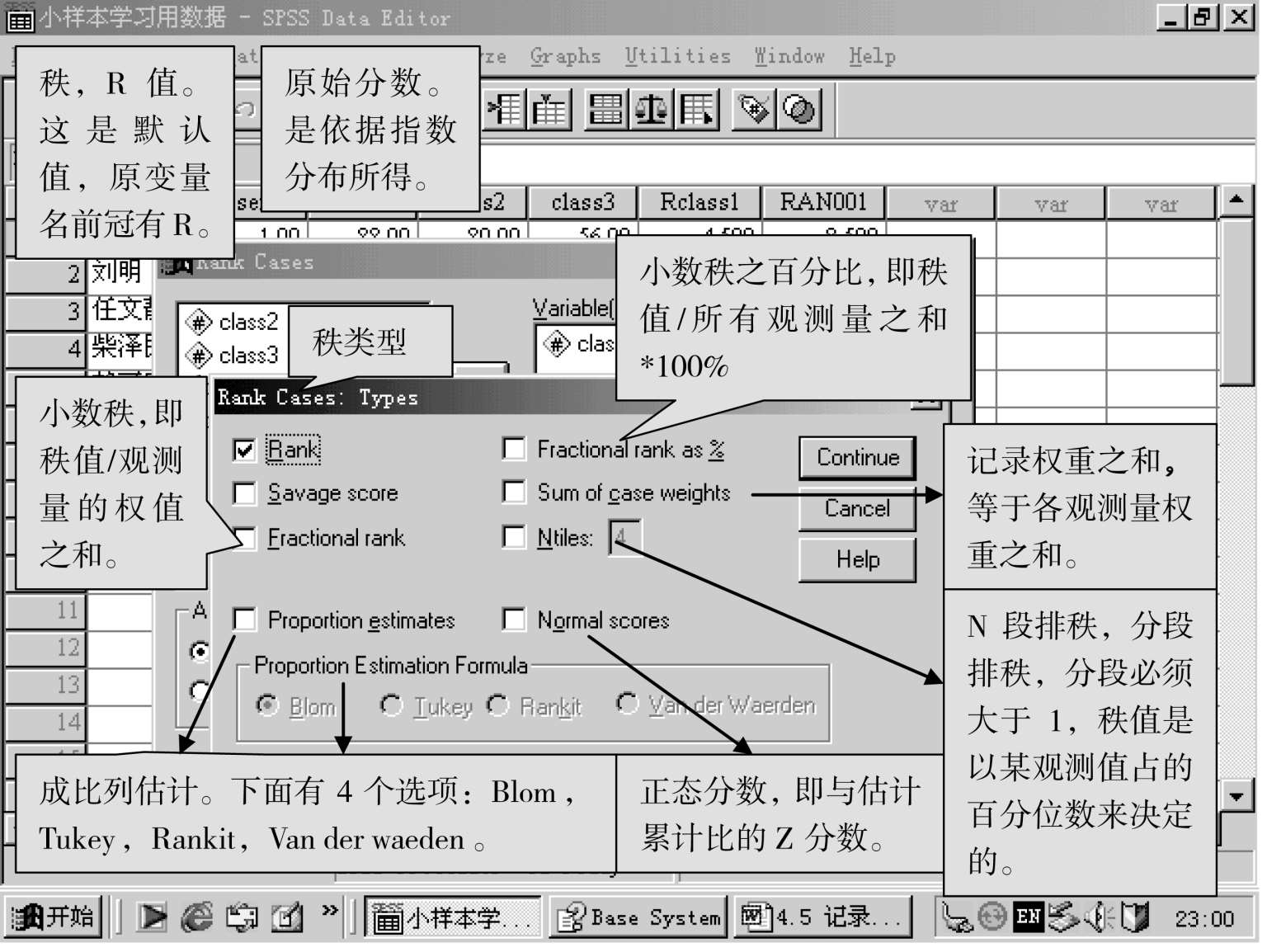This screenshot has width=1267, height=952.
Task: Click Continue in Rank Cases: Types
Action: click(858, 458)
